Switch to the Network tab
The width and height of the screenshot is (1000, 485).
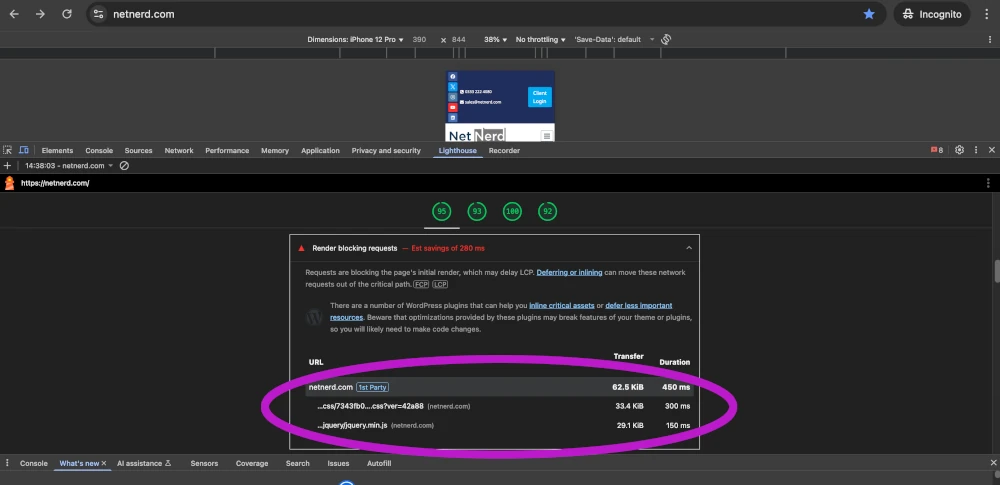[179, 150]
